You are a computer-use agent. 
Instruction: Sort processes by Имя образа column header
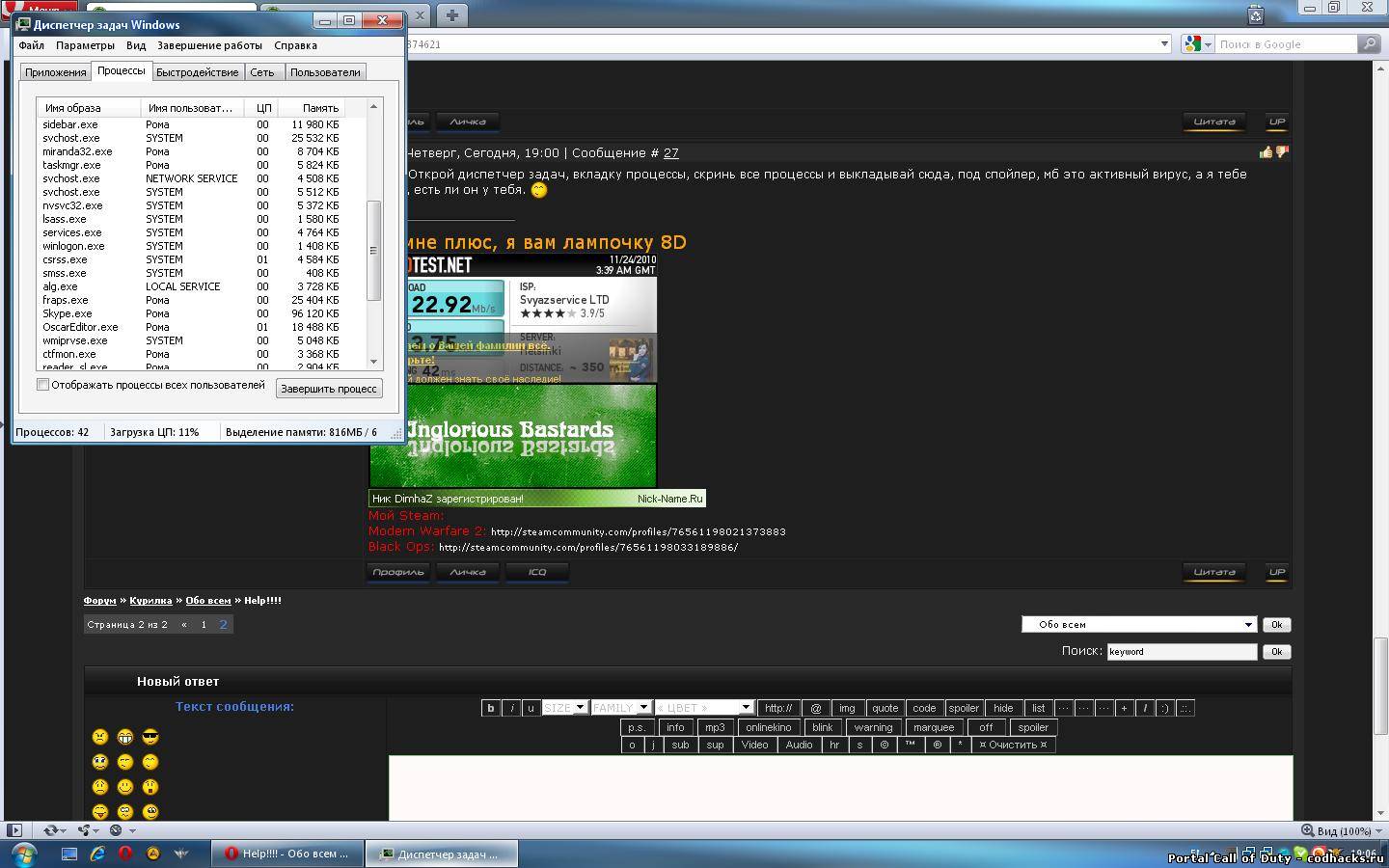coord(89,108)
